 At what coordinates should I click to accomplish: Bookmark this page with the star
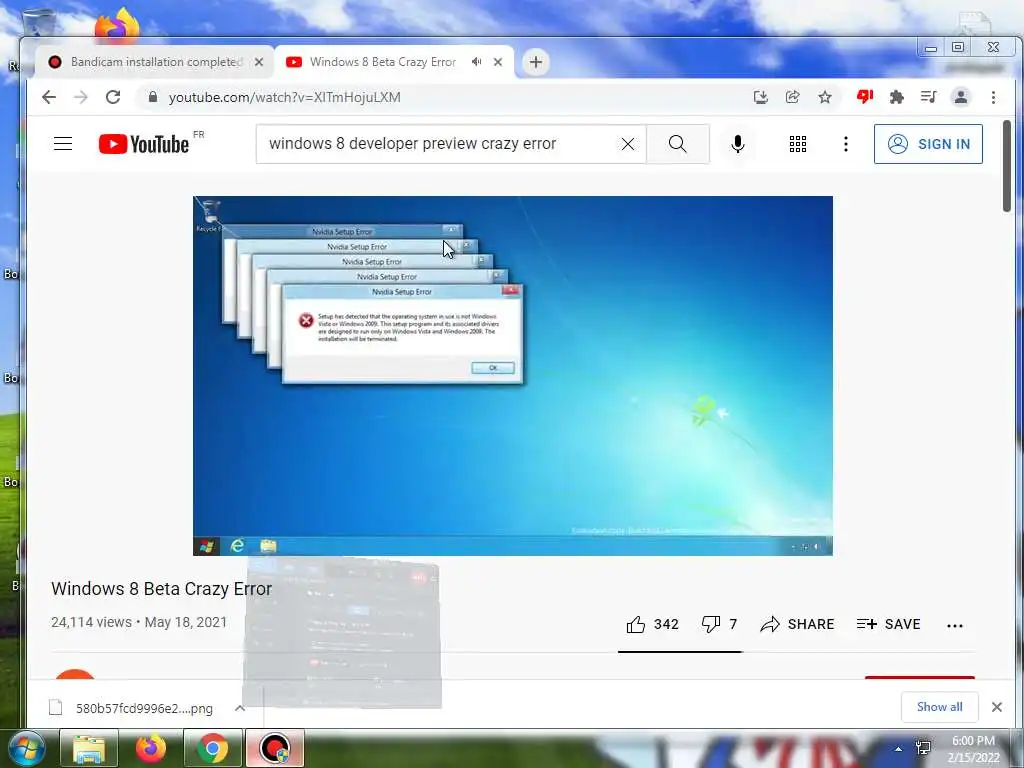point(825,97)
